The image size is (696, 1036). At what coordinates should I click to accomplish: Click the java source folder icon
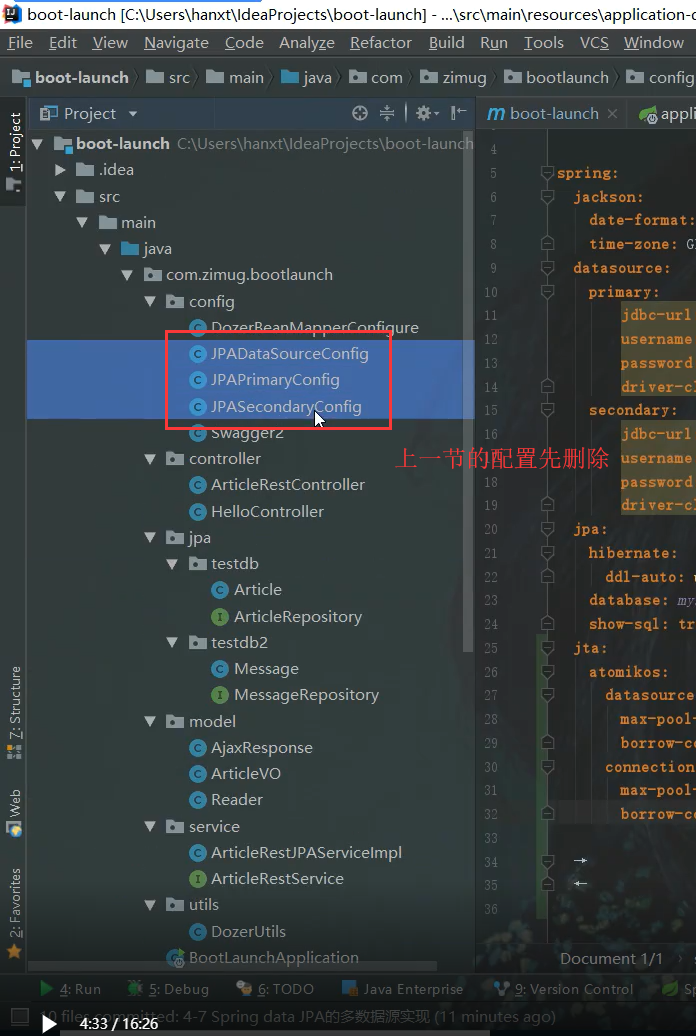point(129,249)
